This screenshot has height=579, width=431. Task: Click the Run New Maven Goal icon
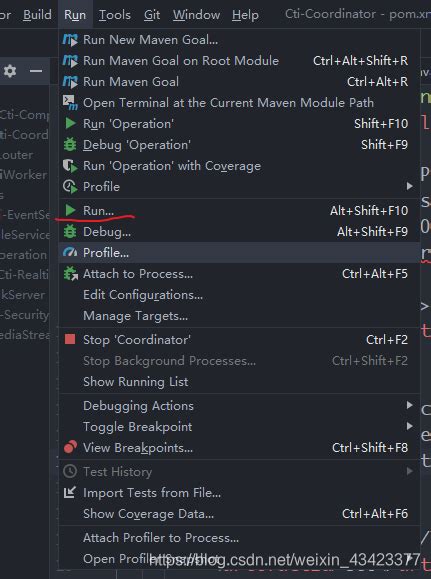click(70, 40)
